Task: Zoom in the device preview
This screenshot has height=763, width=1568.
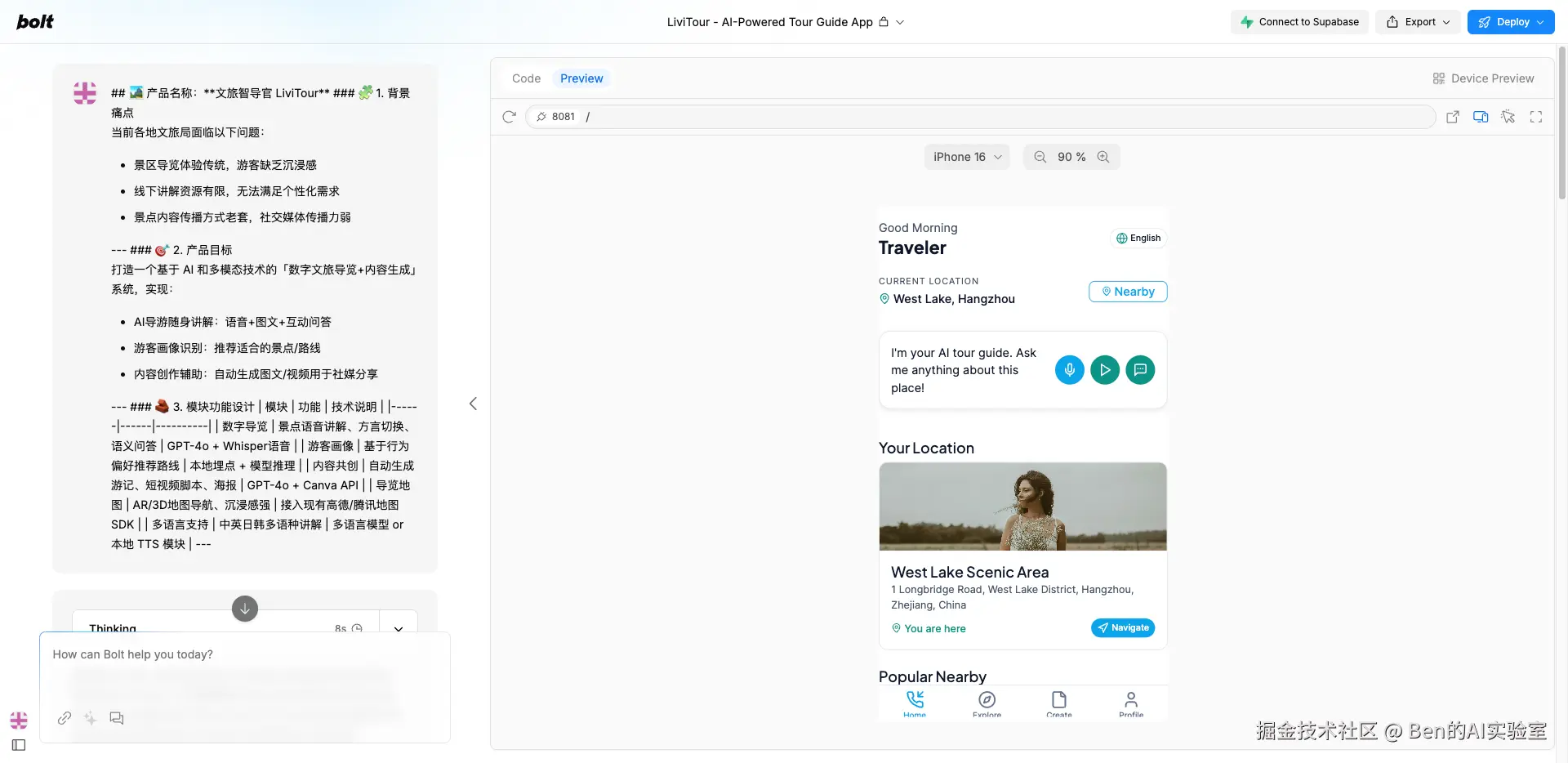Action: pos(1103,157)
